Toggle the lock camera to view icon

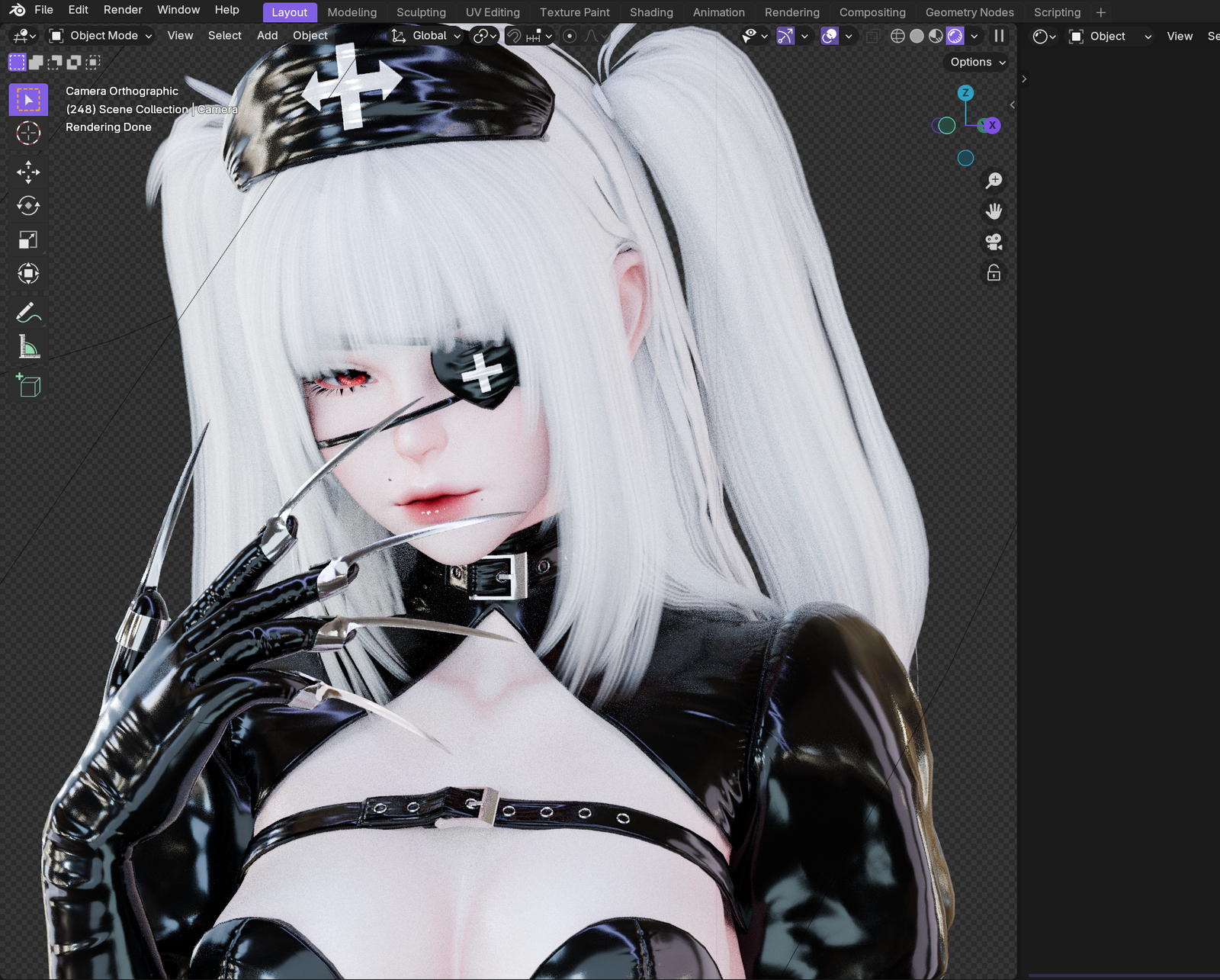[x=994, y=273]
